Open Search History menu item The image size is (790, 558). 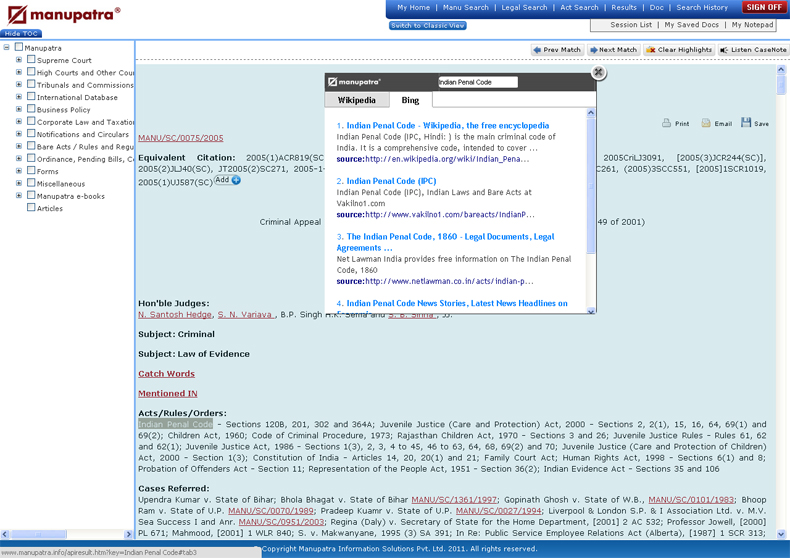click(702, 8)
